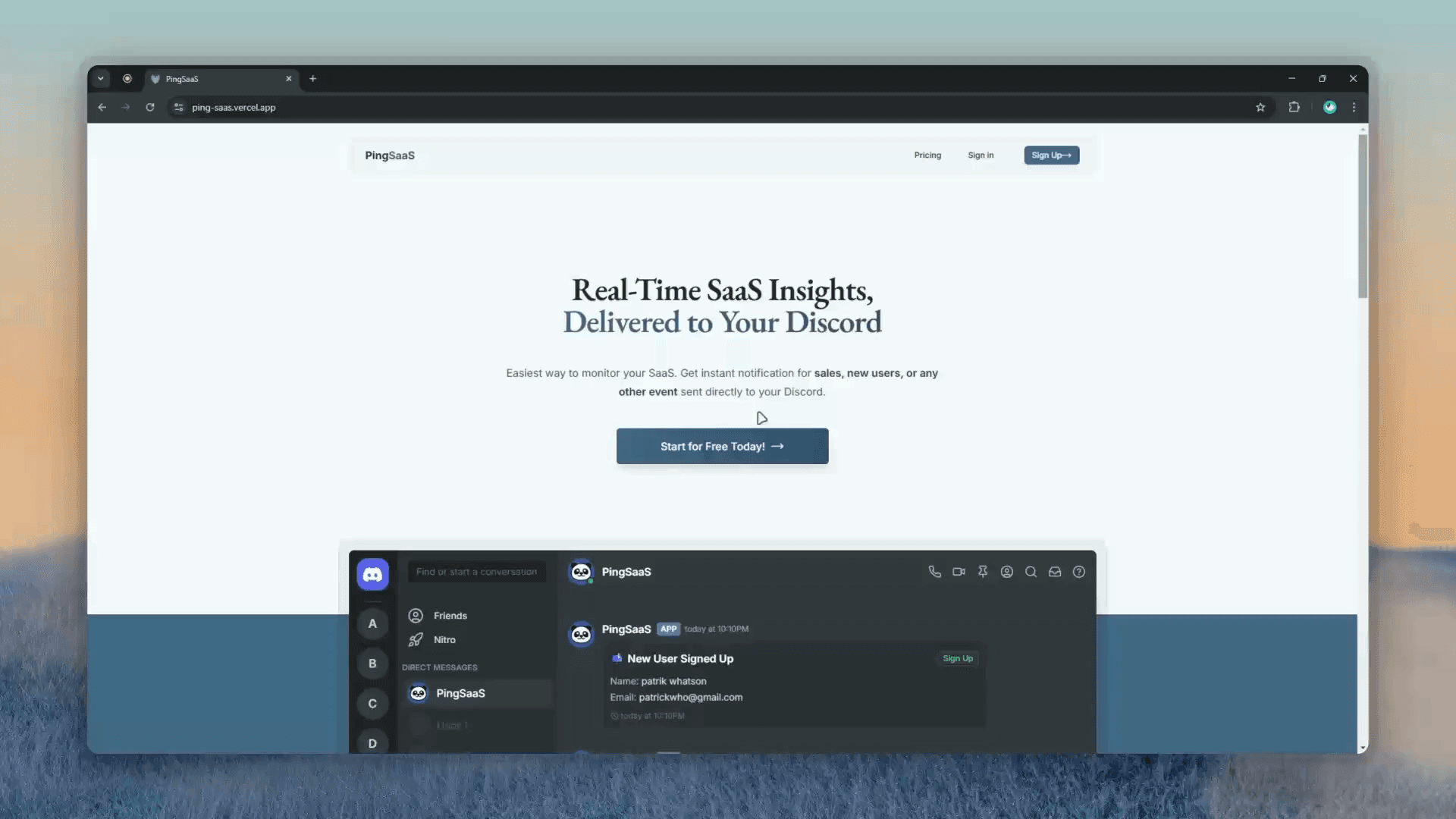This screenshot has width=1456, height=819.
Task: Click the inbox icon in Discord header
Action: coord(1055,571)
